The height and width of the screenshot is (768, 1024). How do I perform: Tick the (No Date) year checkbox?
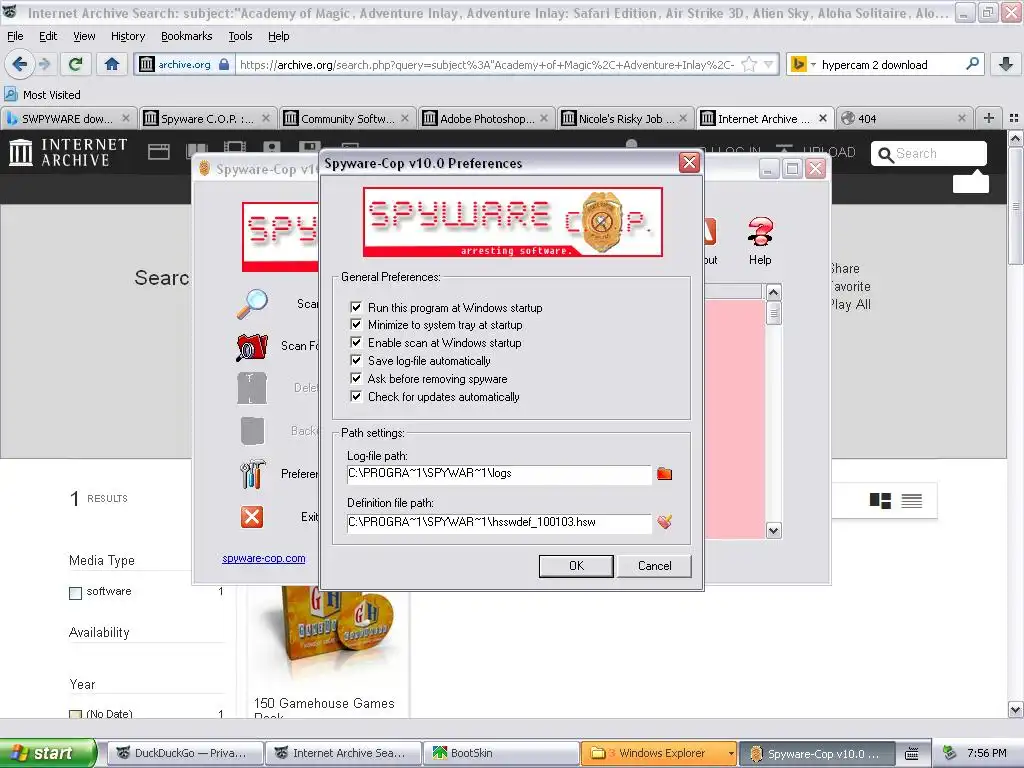click(x=76, y=714)
